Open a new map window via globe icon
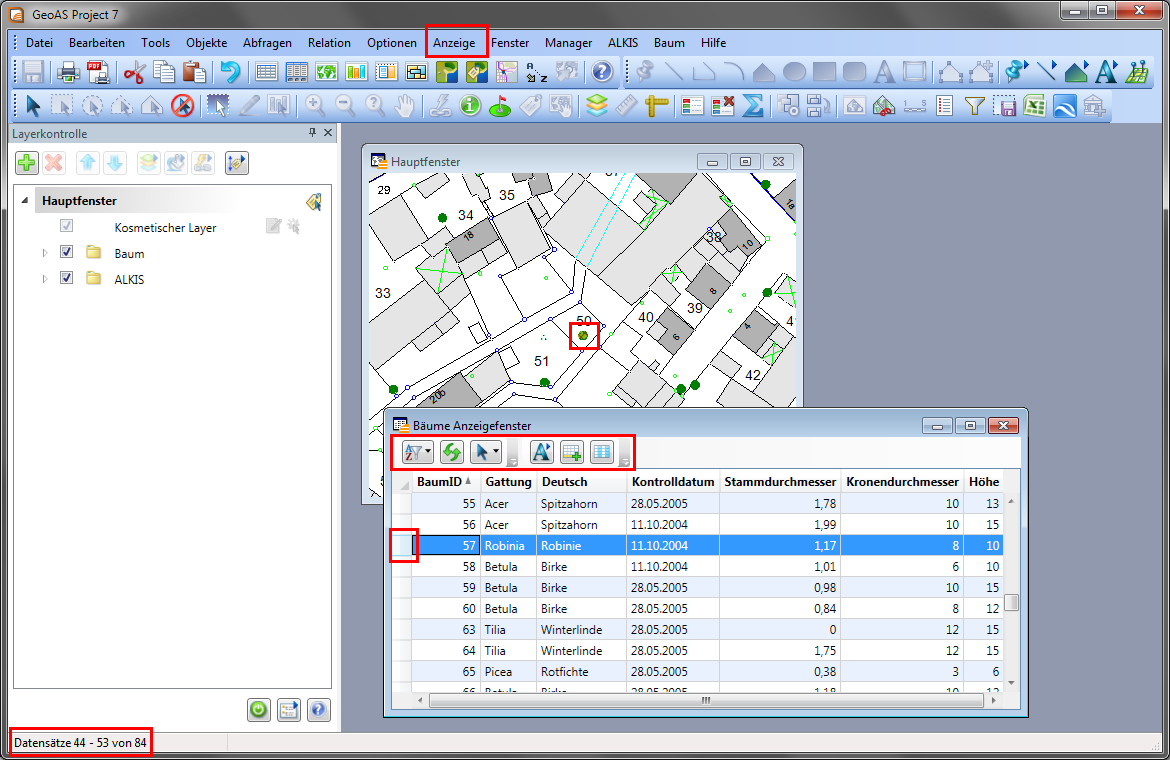1170x760 pixels. [326, 72]
